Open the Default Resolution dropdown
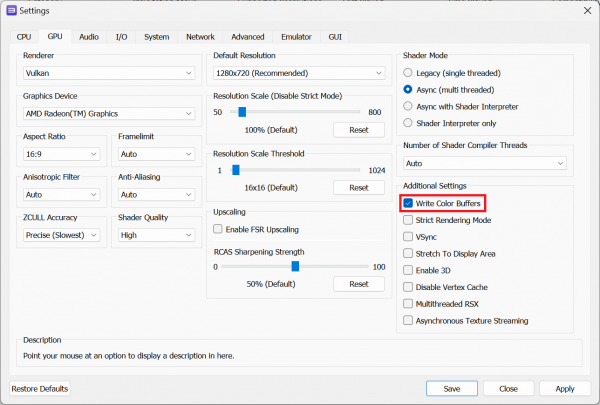 tap(299, 73)
